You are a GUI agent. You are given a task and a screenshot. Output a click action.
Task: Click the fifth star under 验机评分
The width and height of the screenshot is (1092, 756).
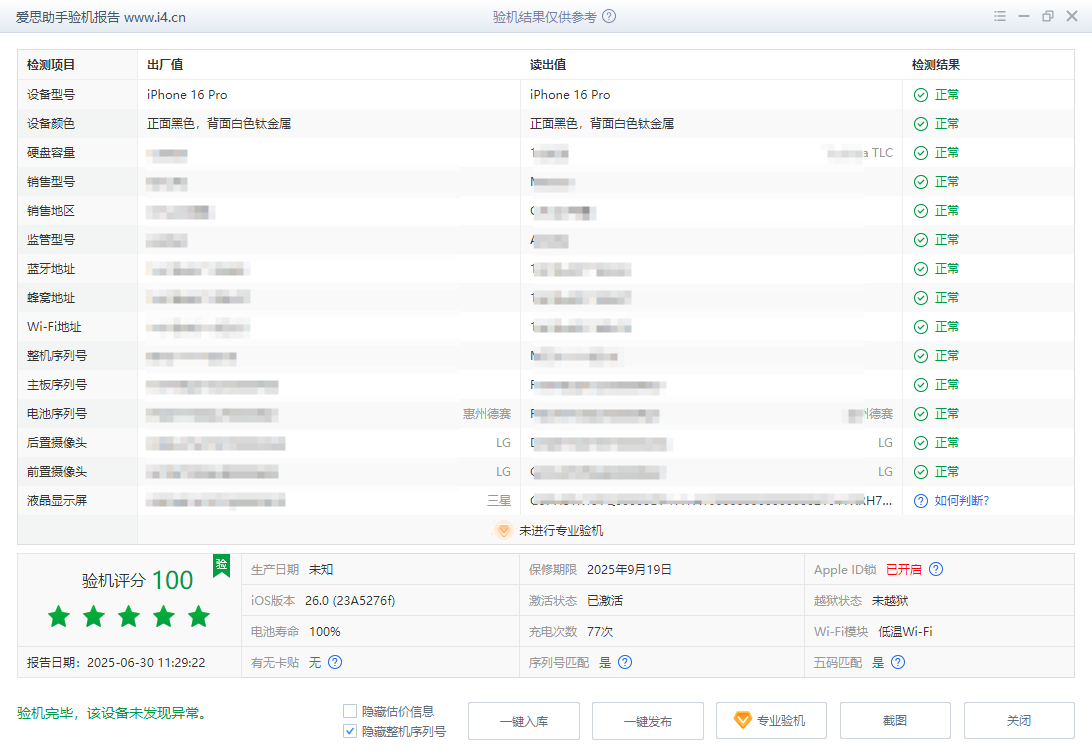(198, 618)
